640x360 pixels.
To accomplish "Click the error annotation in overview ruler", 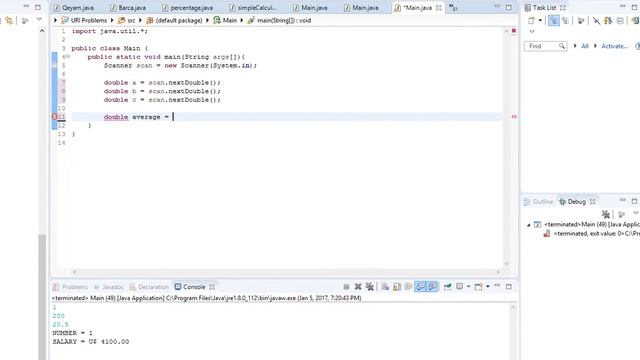I will pos(514,117).
